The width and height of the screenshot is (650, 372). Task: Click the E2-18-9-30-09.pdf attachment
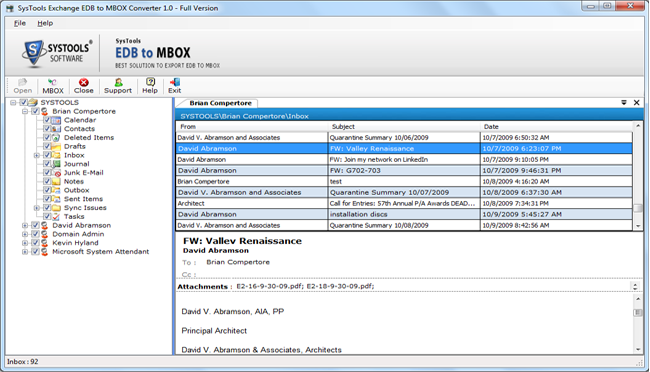[340, 286]
